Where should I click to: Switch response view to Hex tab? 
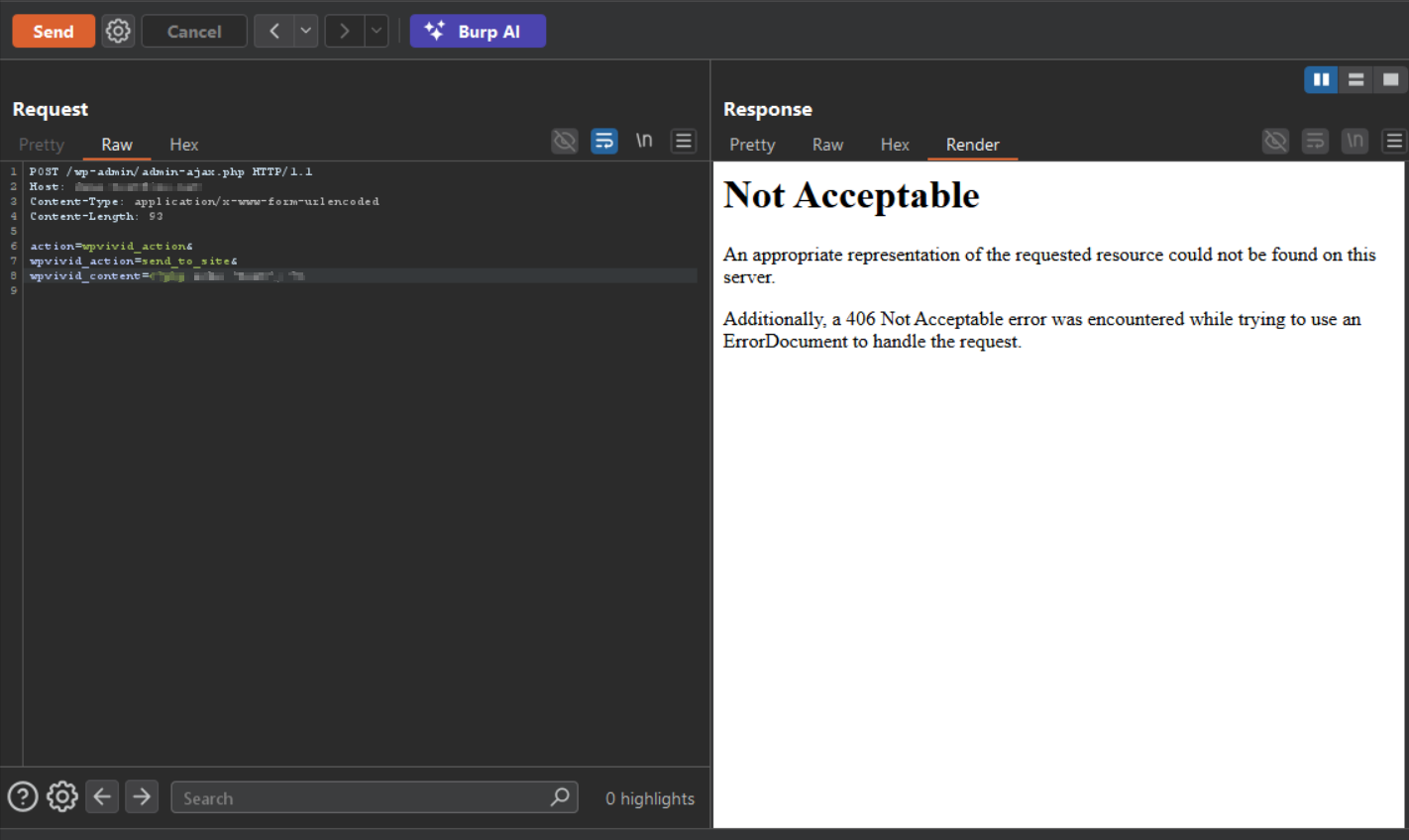pyautogui.click(x=894, y=145)
